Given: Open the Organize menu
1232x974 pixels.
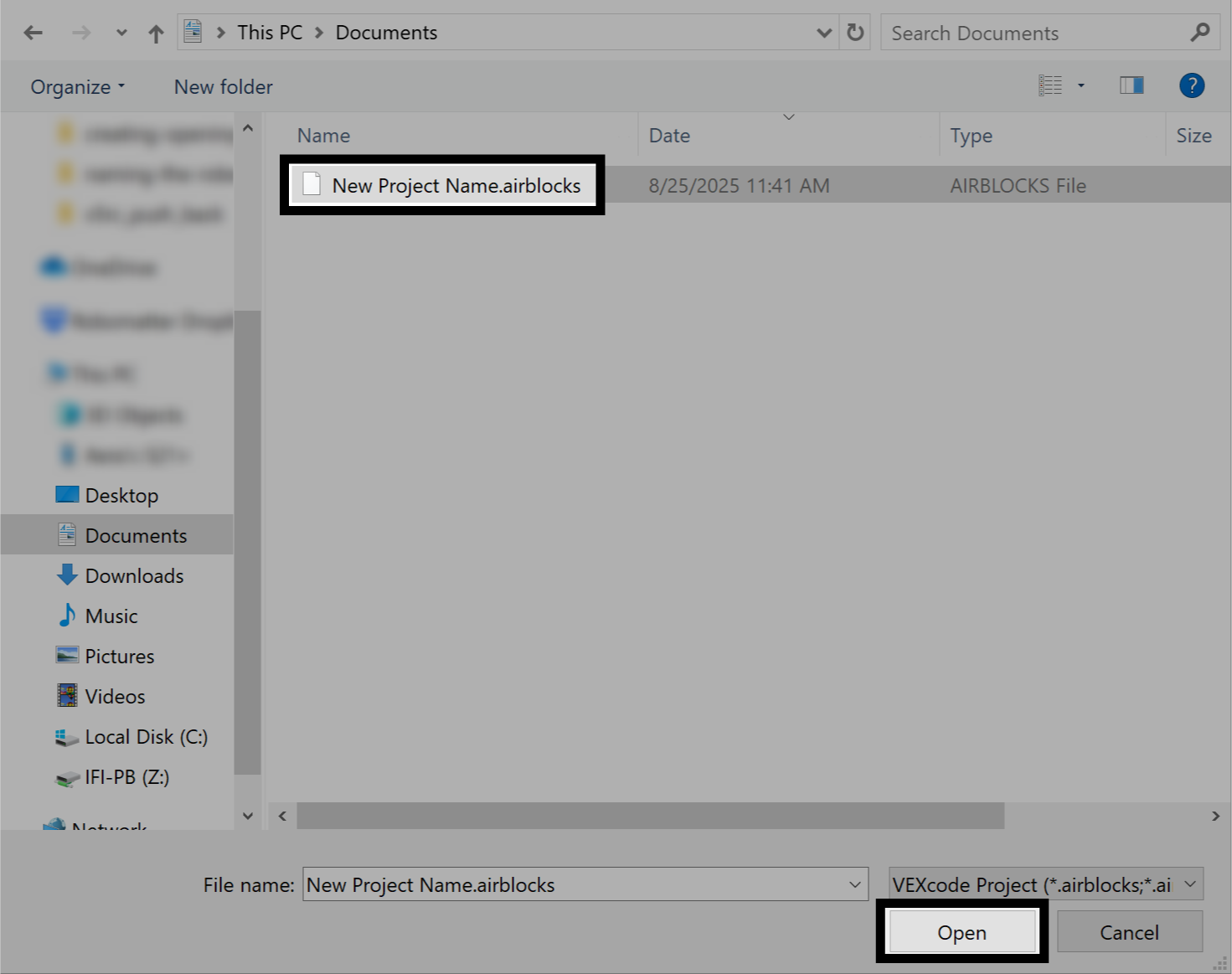Looking at the screenshot, I should click(x=76, y=85).
